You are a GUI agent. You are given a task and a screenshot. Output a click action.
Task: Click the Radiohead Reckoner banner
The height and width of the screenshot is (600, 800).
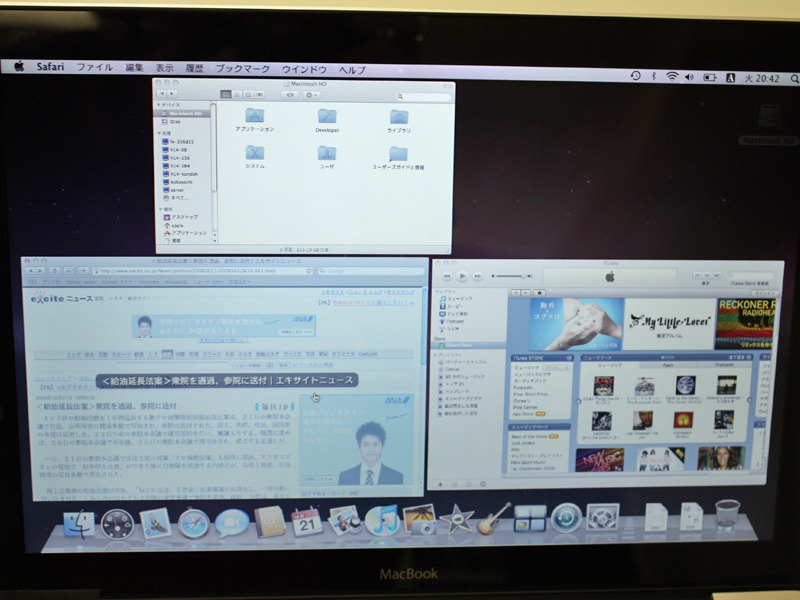click(745, 323)
